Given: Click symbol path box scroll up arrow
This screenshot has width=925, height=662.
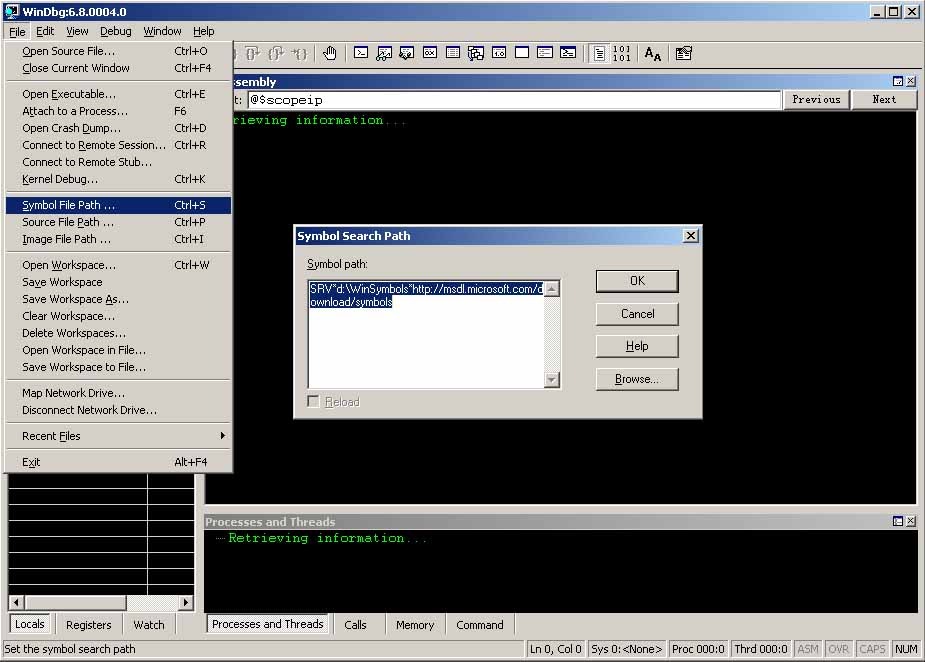Looking at the screenshot, I should (552, 289).
